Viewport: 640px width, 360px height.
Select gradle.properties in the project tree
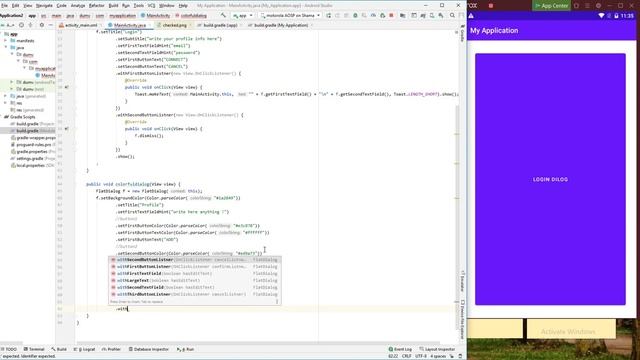(x=32, y=152)
